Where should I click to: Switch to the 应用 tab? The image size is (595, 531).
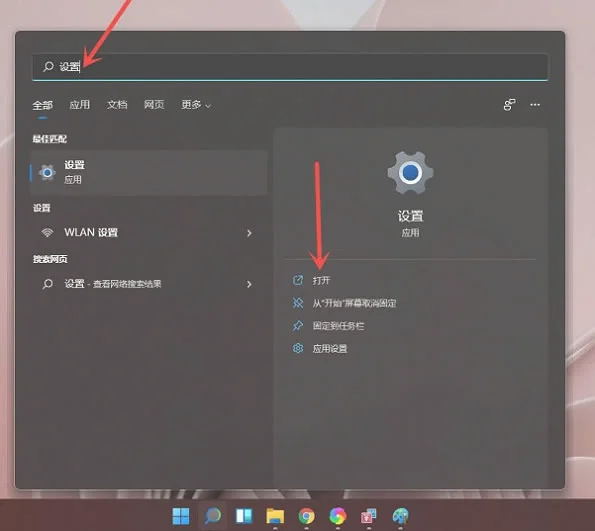[x=80, y=105]
